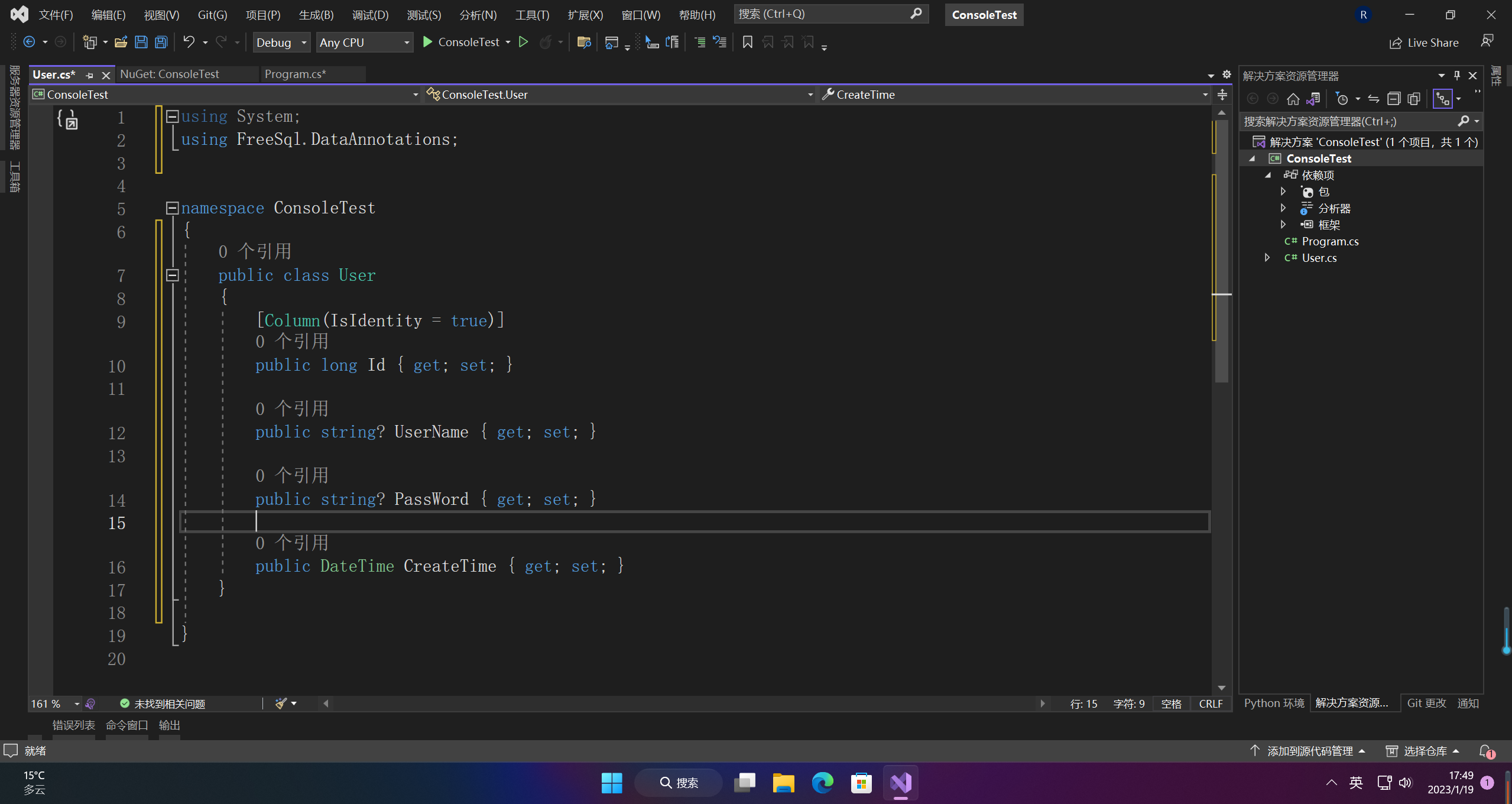Open Debug configuration dropdown
The image size is (1512, 804).
pos(281,42)
